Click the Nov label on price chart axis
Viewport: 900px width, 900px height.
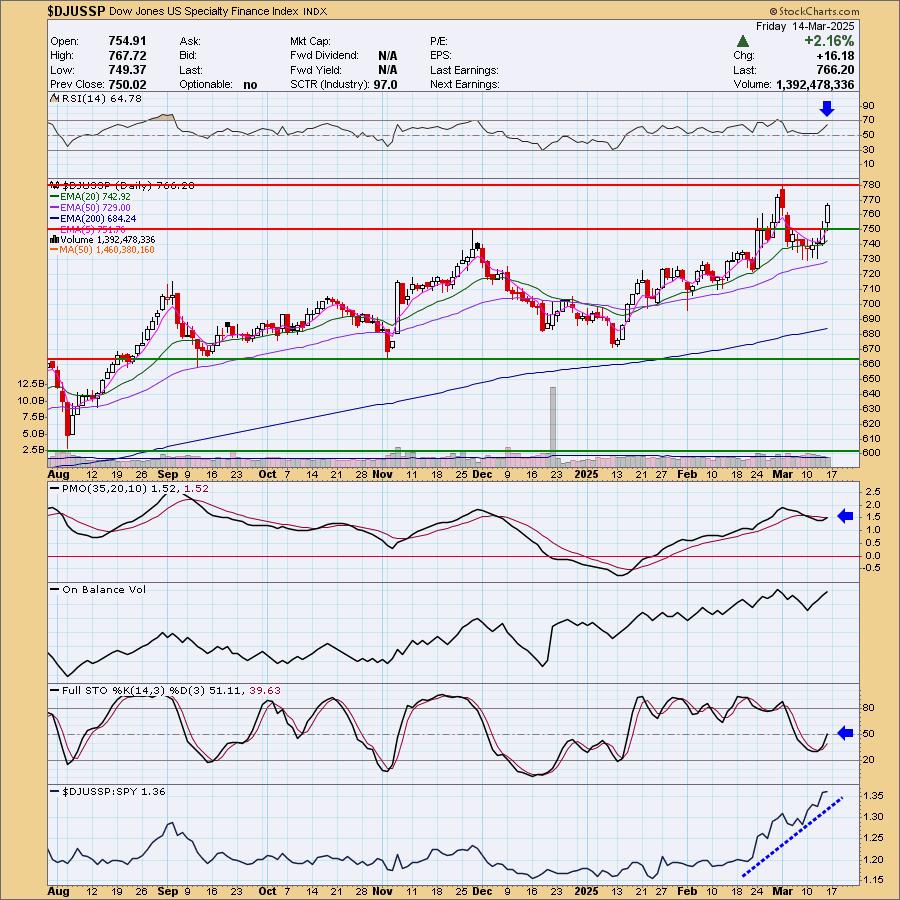[382, 474]
